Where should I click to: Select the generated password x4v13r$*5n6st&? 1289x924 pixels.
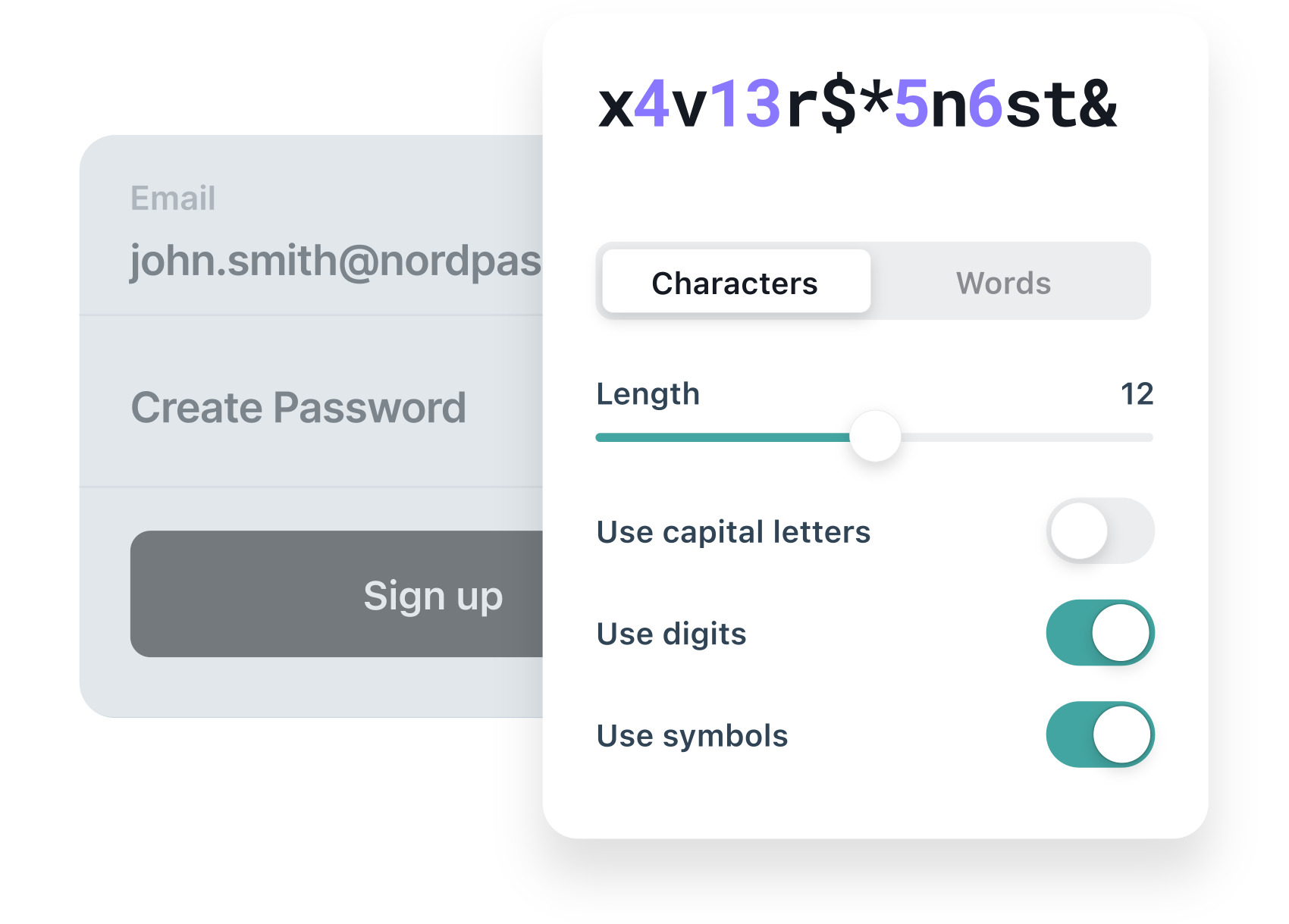857,105
